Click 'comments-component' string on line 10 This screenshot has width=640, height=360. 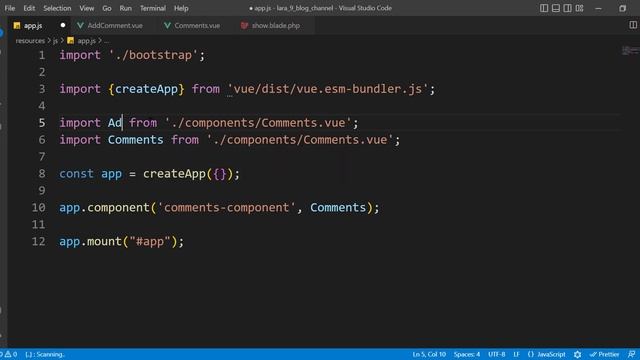click(x=227, y=207)
